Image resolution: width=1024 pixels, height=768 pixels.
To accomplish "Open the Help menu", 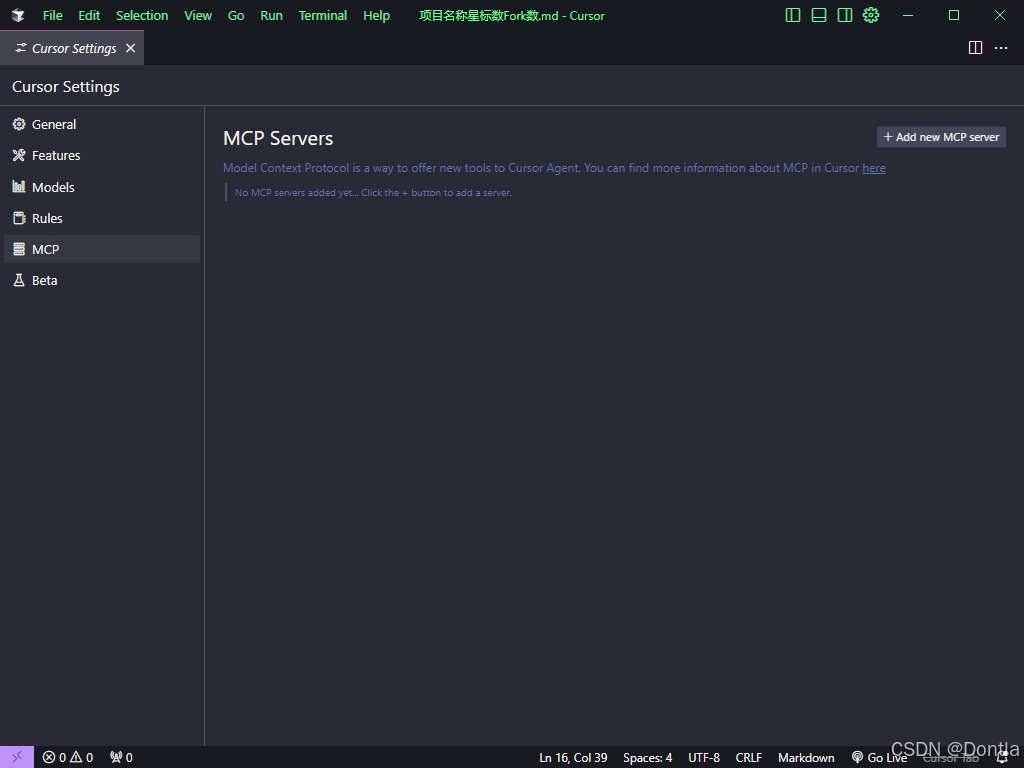I will tap(376, 15).
